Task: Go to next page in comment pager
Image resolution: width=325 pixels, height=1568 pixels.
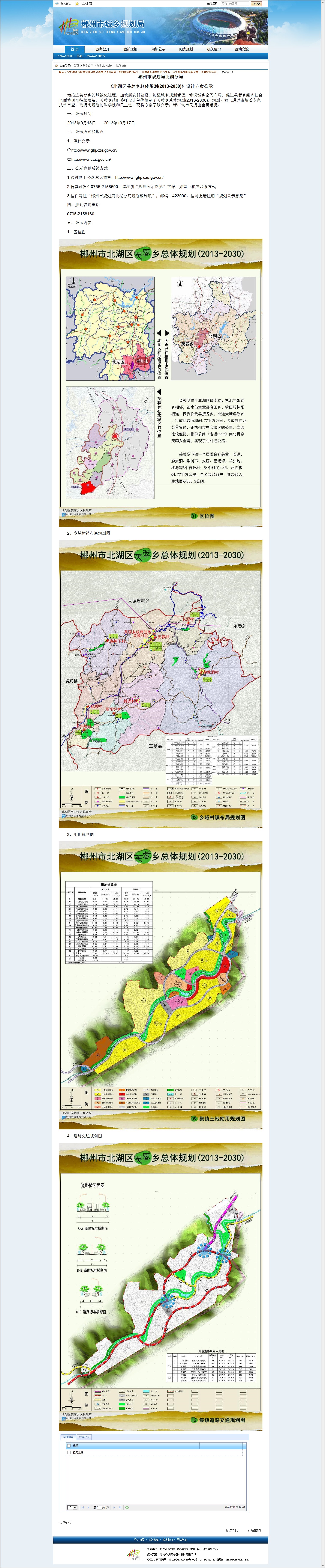Action: pyautogui.click(x=114, y=1508)
